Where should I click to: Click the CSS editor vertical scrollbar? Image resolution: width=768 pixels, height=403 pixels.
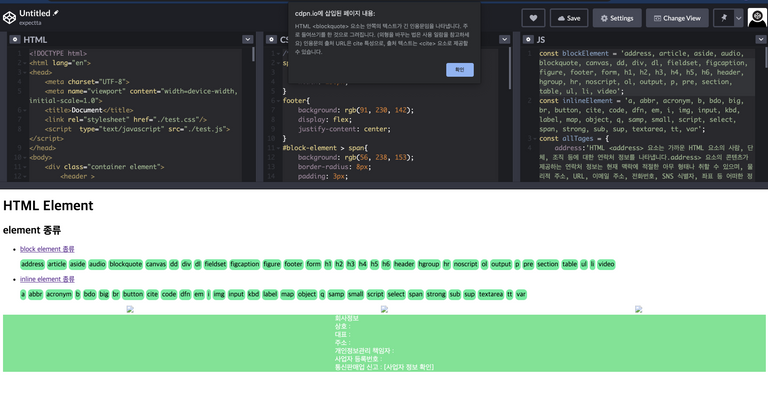tap(510, 69)
